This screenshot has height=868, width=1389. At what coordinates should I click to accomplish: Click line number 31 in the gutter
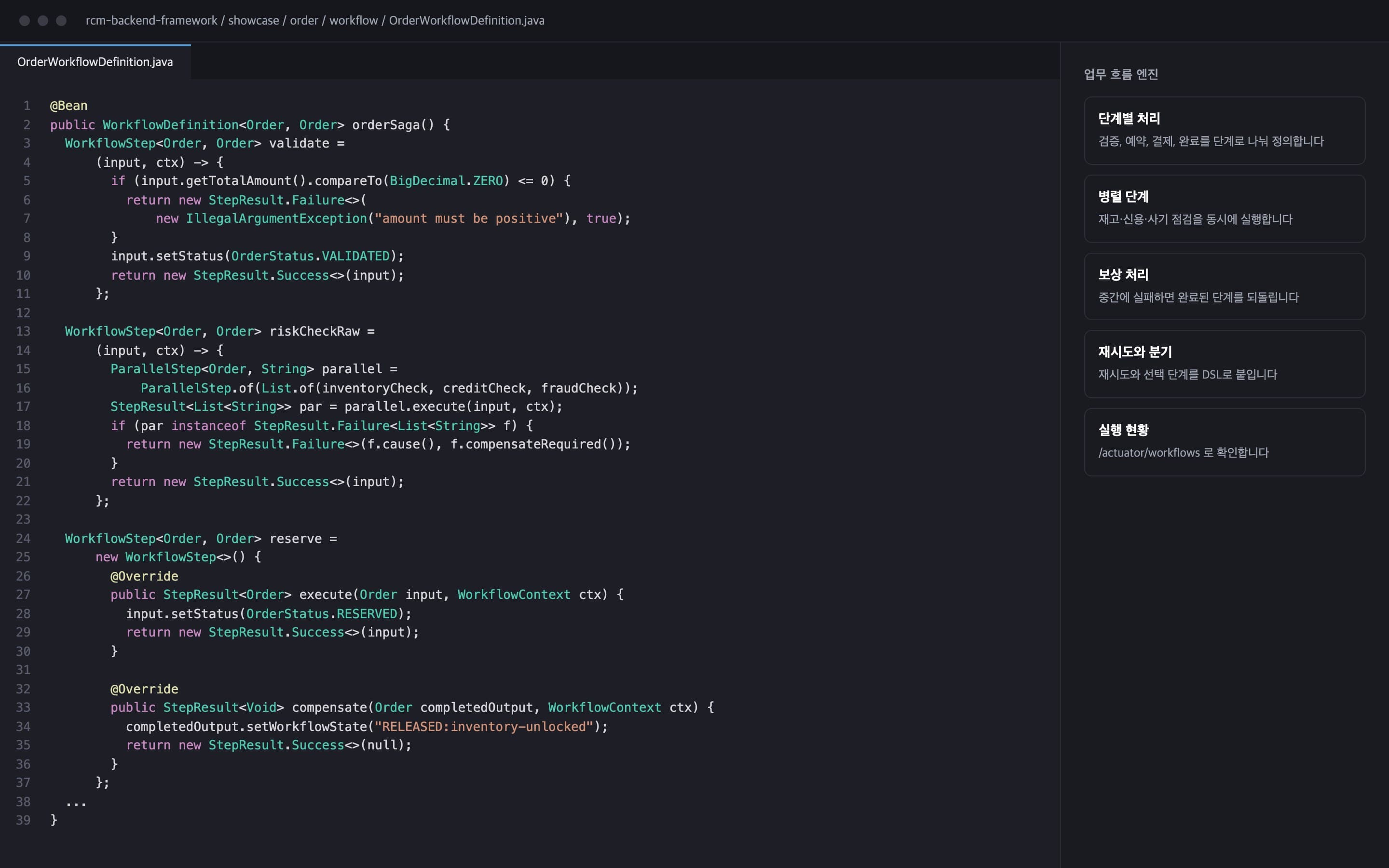tap(23, 670)
